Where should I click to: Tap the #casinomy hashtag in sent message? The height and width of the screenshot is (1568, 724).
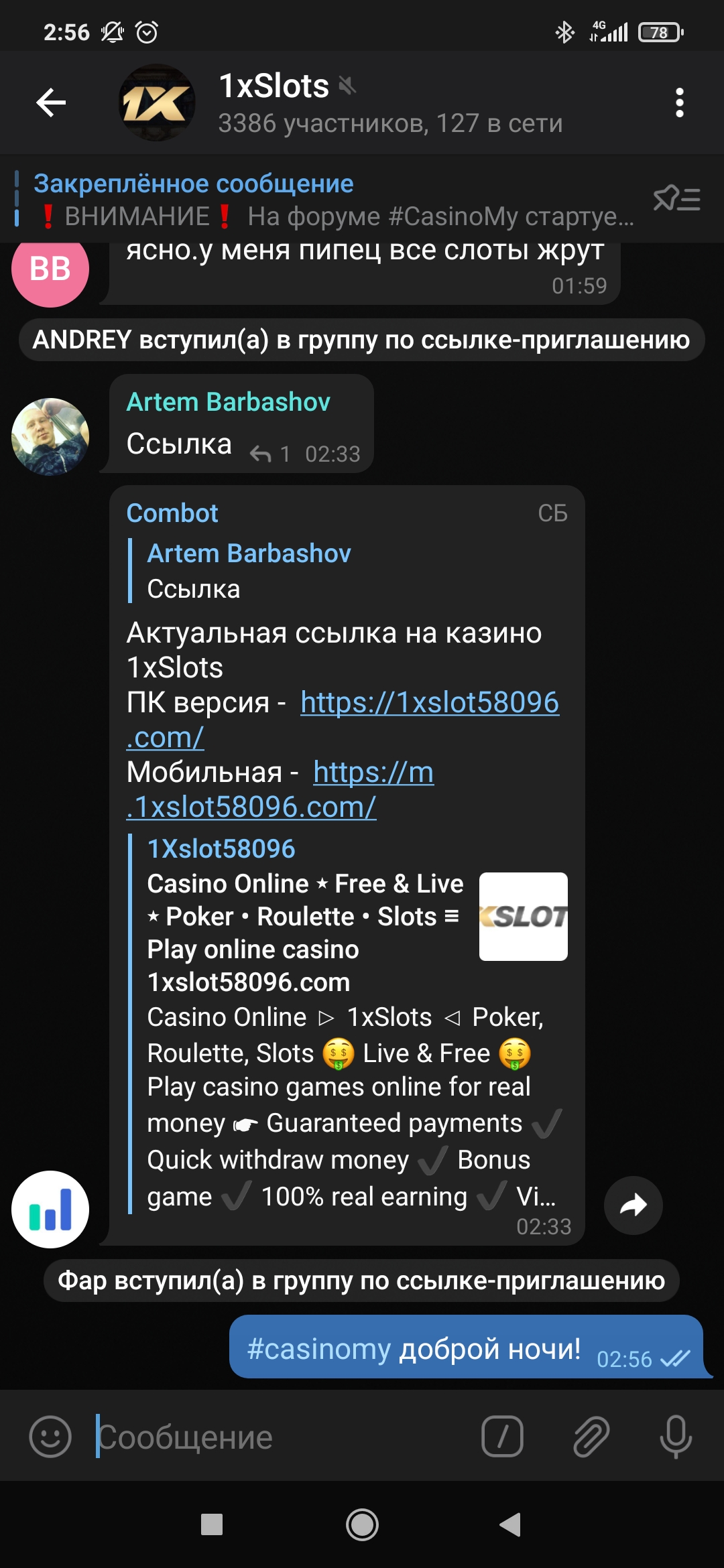318,1348
